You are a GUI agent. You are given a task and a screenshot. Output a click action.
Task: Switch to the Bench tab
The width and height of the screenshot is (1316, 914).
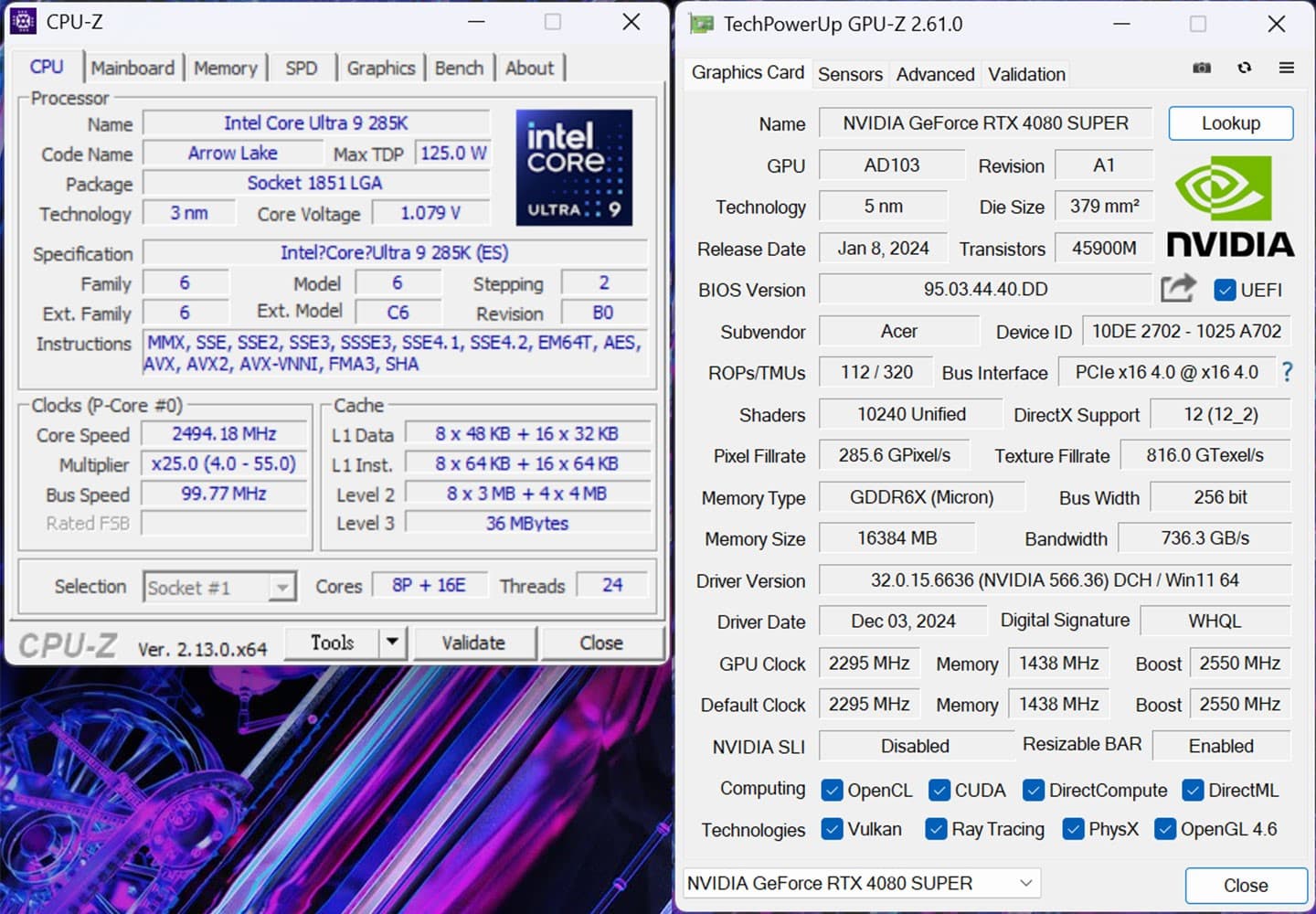coord(459,68)
